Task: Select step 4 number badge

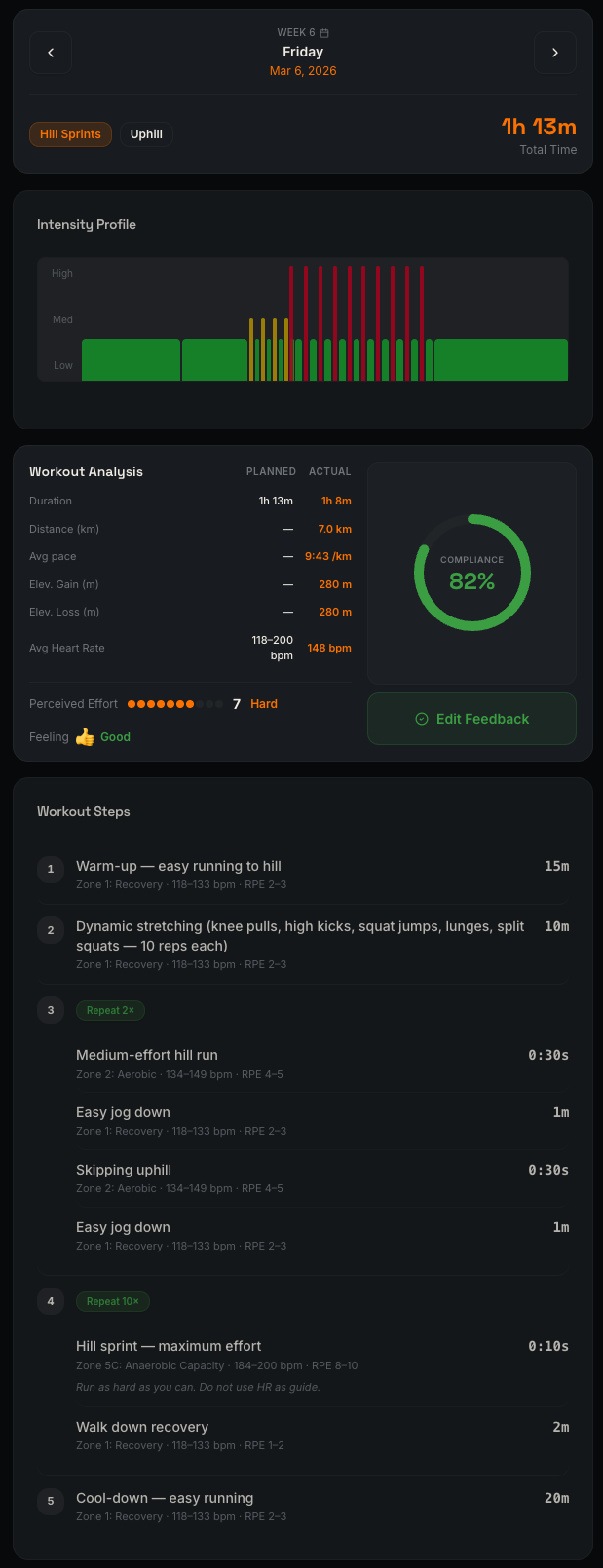Action: click(x=50, y=1301)
